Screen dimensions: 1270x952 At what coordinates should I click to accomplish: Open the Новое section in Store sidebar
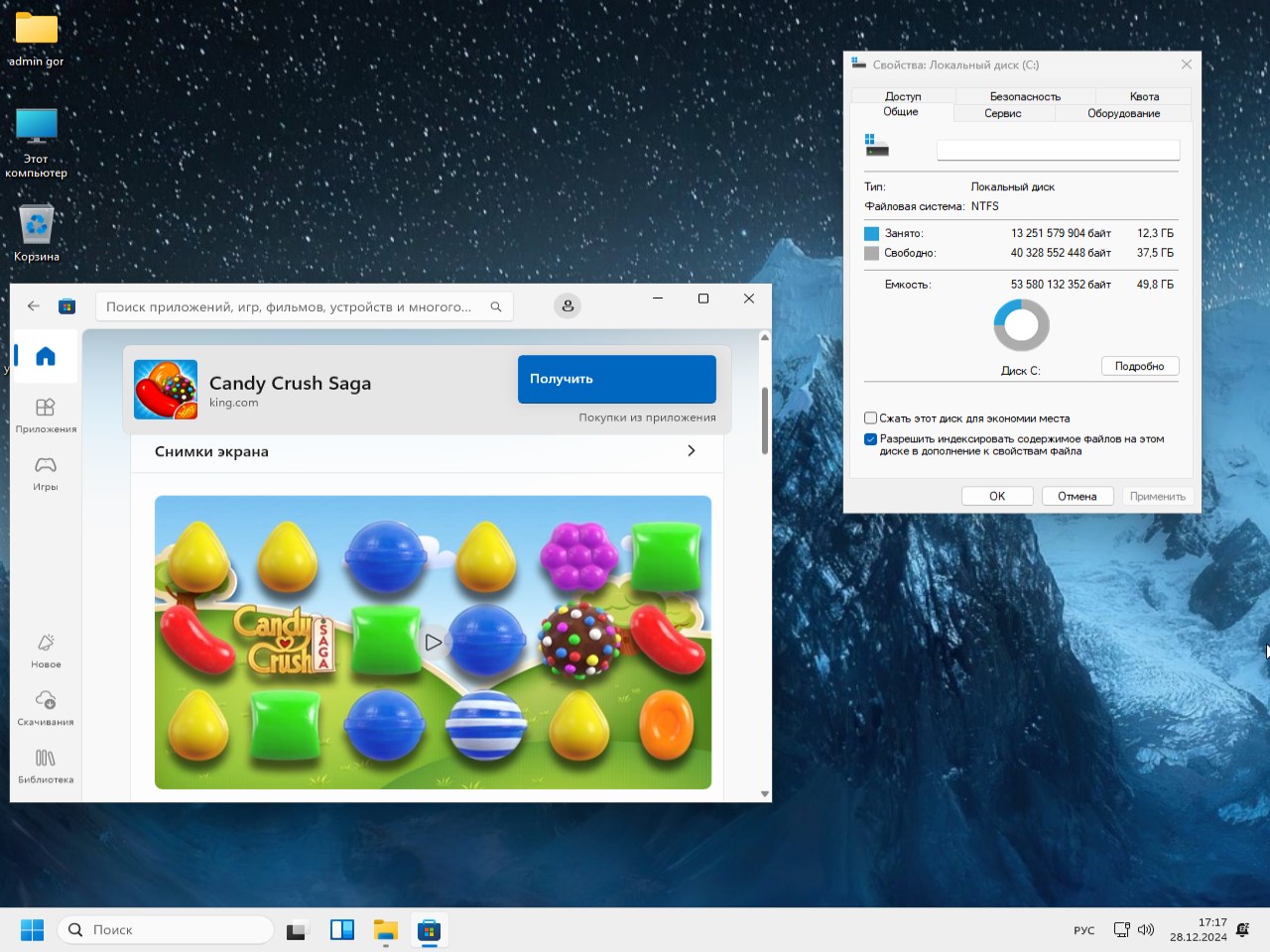tap(46, 651)
